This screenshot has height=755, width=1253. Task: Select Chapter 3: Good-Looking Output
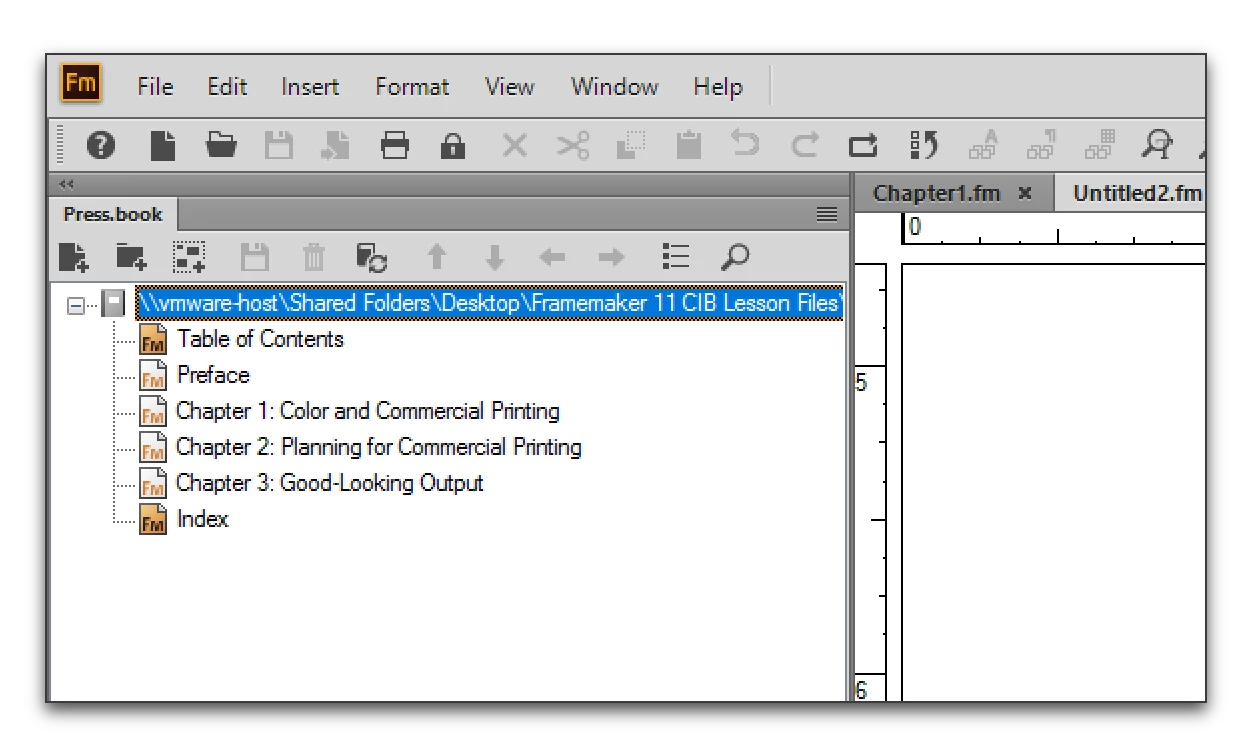tap(330, 483)
